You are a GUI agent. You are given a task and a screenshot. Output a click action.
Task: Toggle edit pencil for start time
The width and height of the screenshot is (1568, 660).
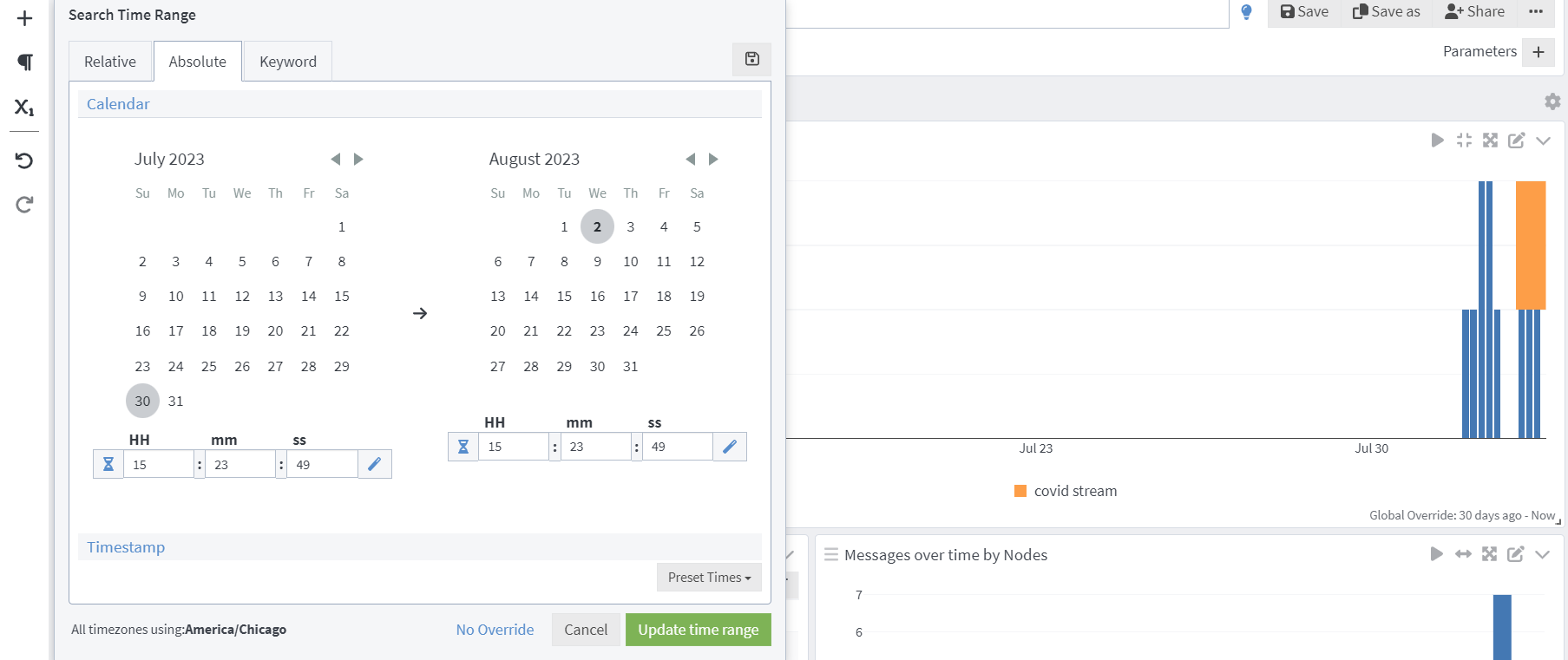pos(374,464)
